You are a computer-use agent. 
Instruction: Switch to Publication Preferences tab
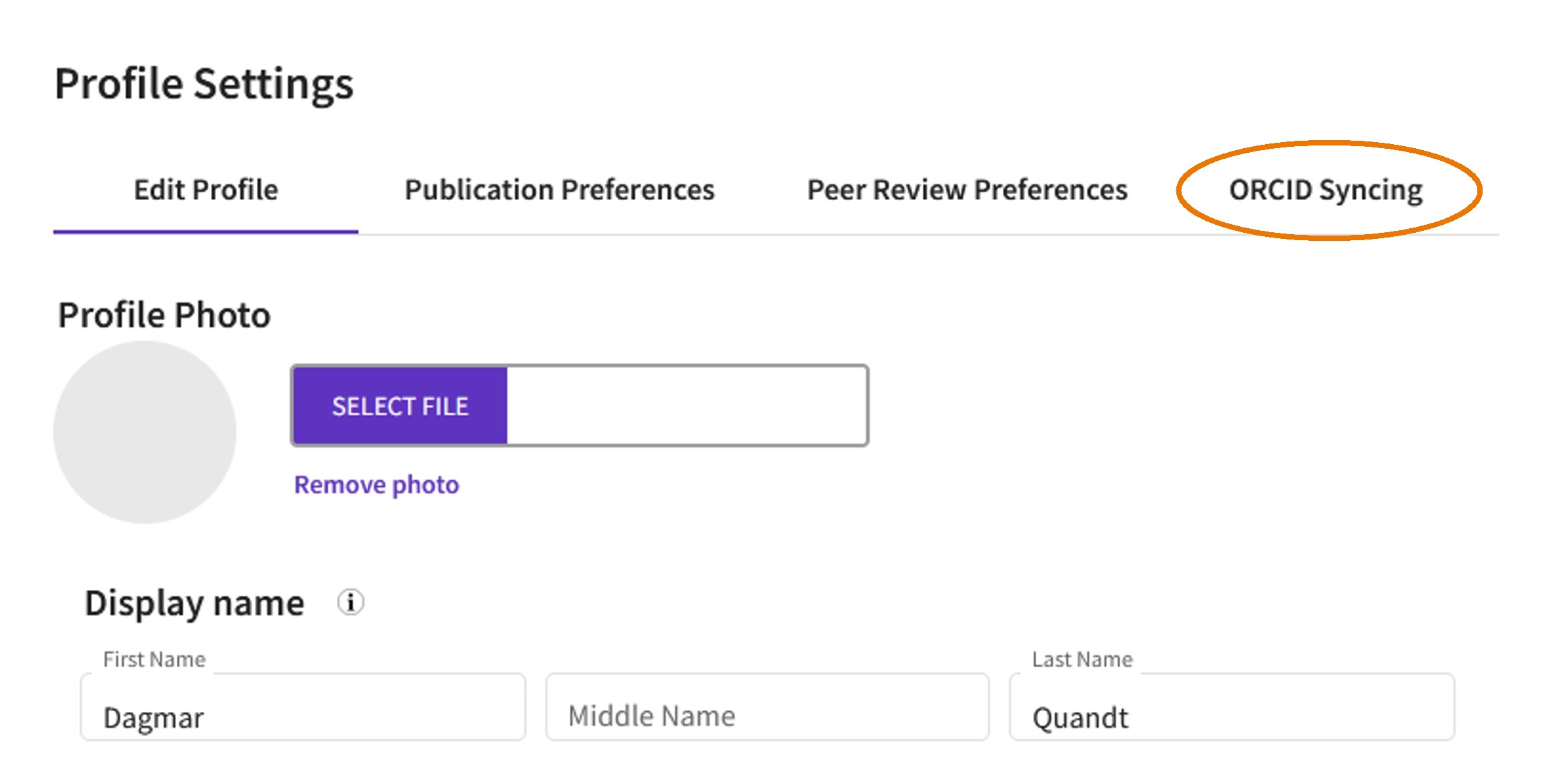pyautogui.click(x=559, y=190)
